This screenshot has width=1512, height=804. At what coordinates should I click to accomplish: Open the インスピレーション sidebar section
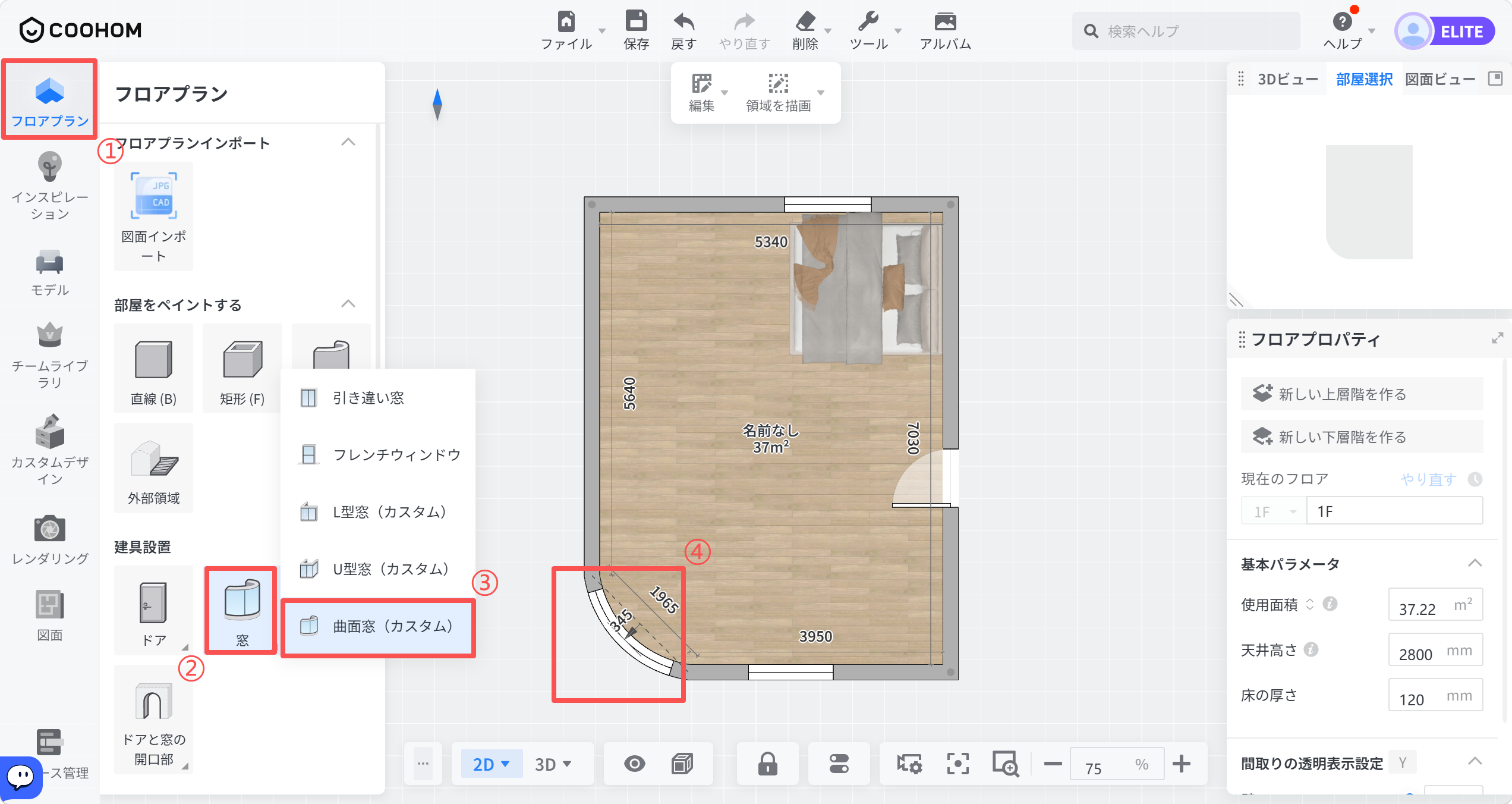[49, 186]
